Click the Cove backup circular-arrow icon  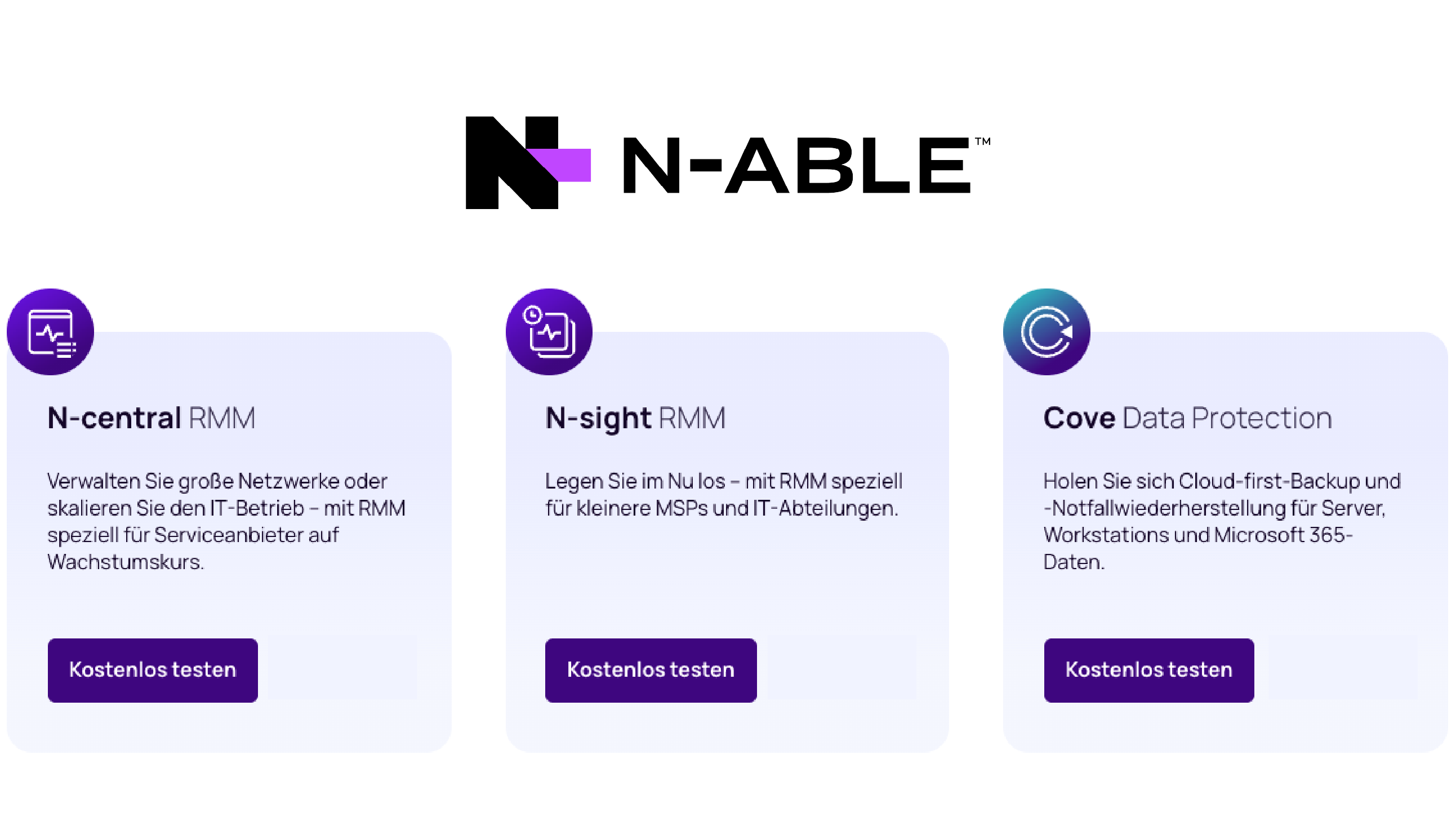tap(1046, 332)
